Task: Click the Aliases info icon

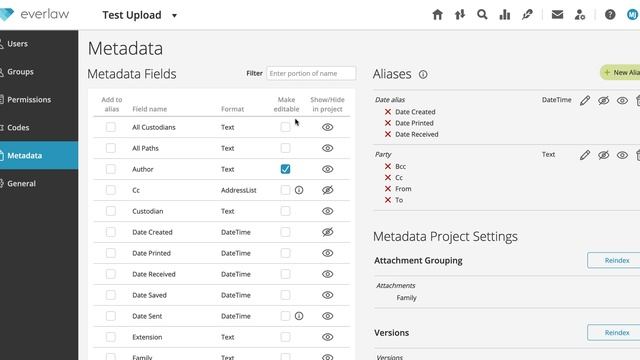Action: [x=423, y=74]
